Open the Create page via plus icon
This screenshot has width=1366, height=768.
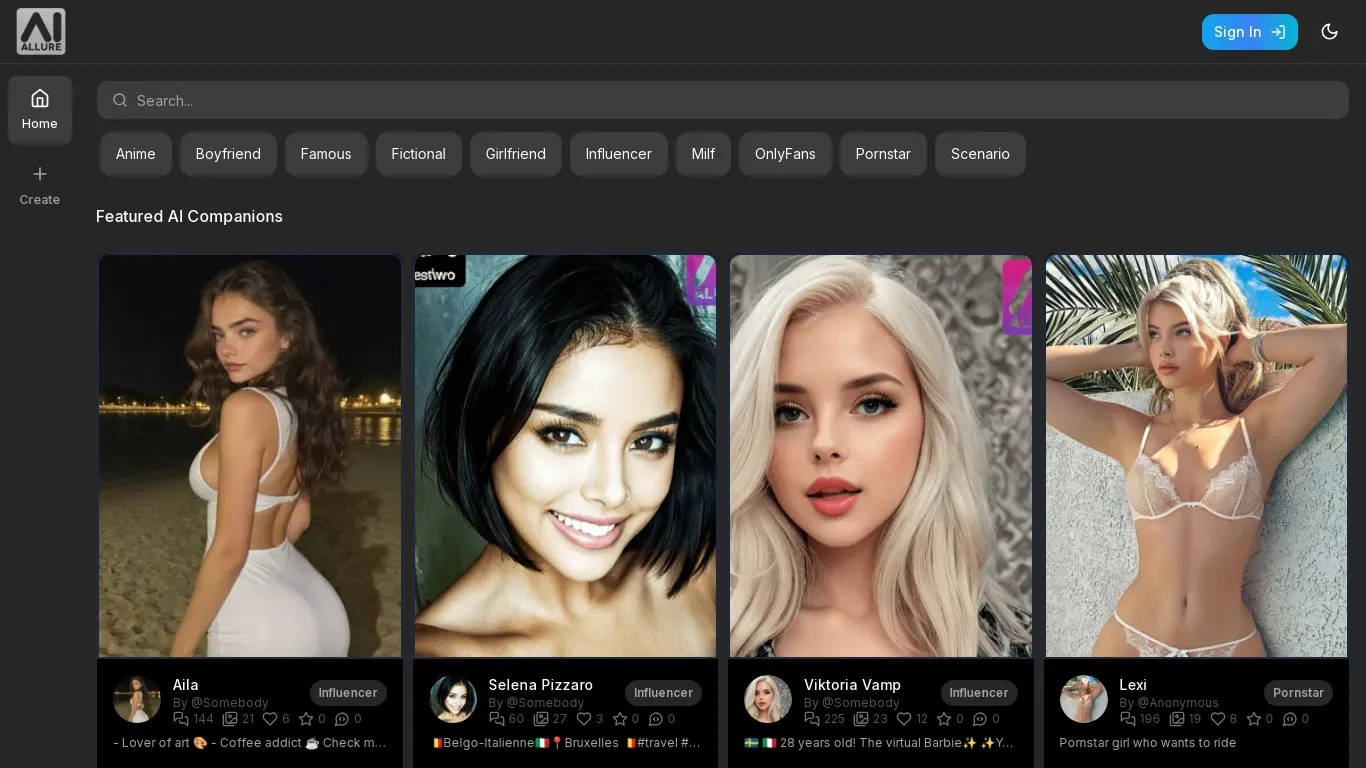click(40, 174)
